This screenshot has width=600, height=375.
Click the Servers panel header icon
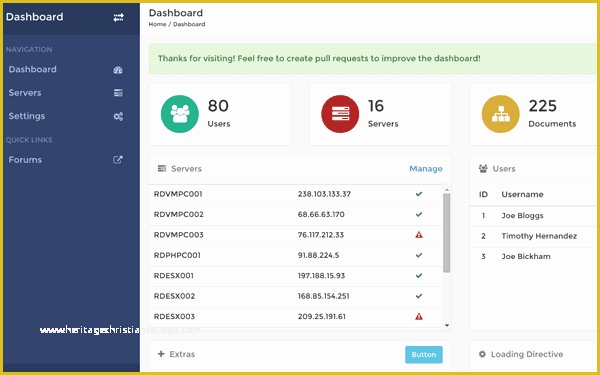[x=162, y=168]
